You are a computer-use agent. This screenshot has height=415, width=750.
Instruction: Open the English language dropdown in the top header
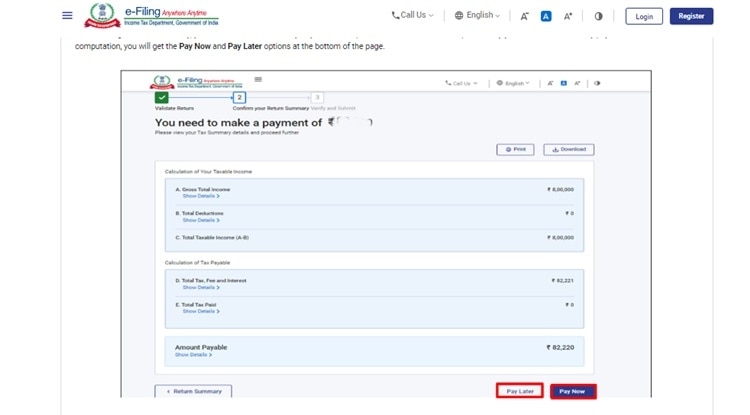click(x=477, y=16)
